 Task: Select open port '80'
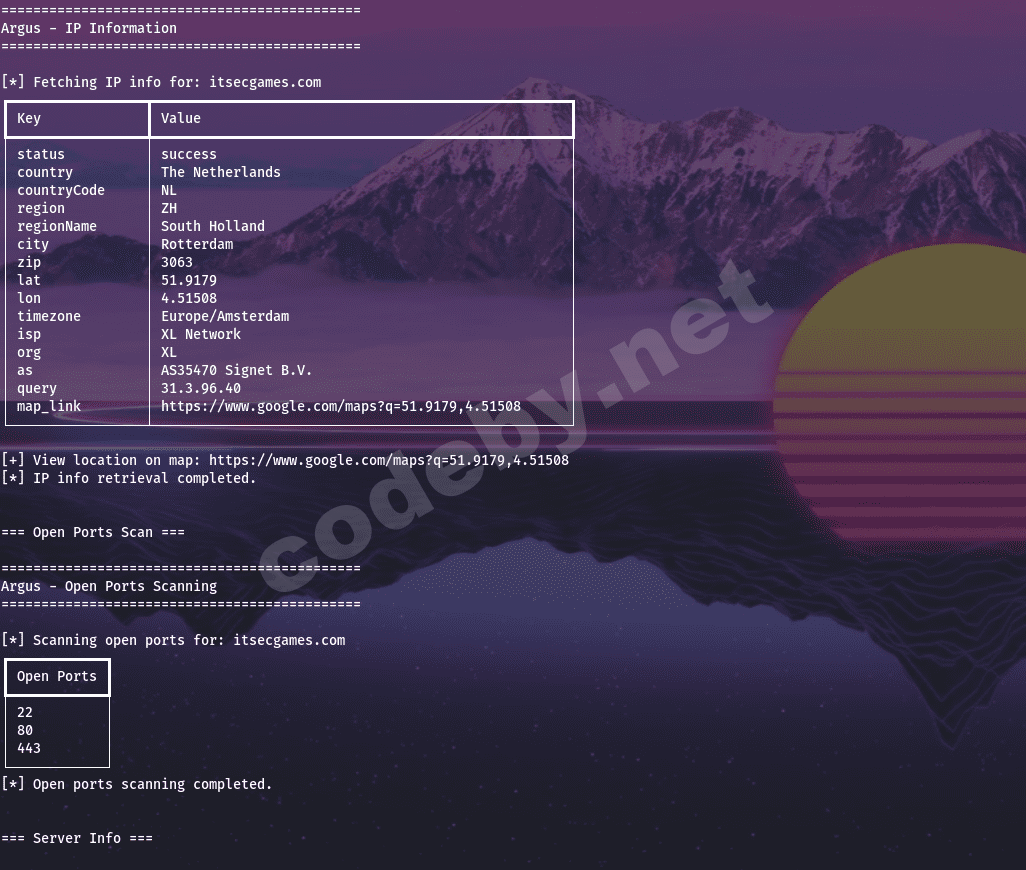[x=25, y=730]
